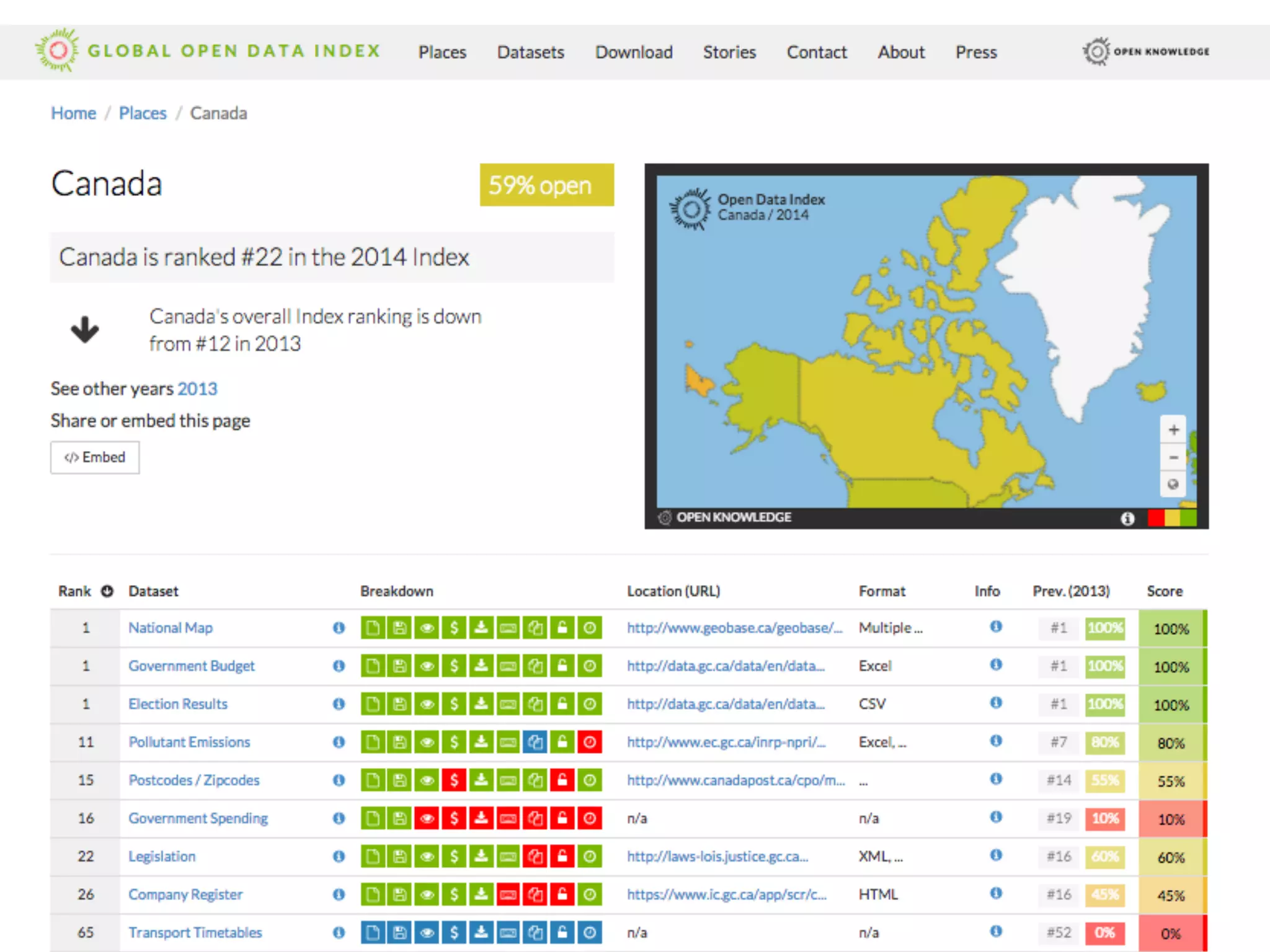Click the Open Knowledge logo in the header
The image size is (1270, 952).
click(x=1146, y=51)
